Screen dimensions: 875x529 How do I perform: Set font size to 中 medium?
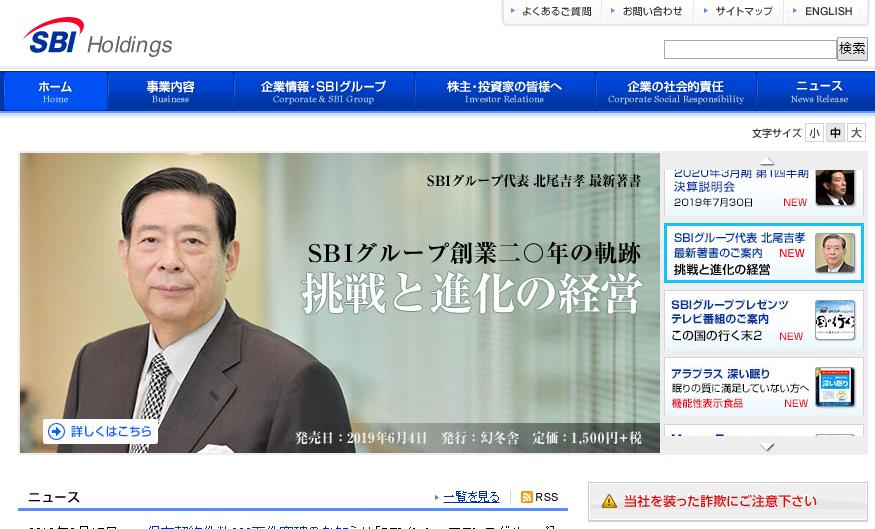[835, 133]
